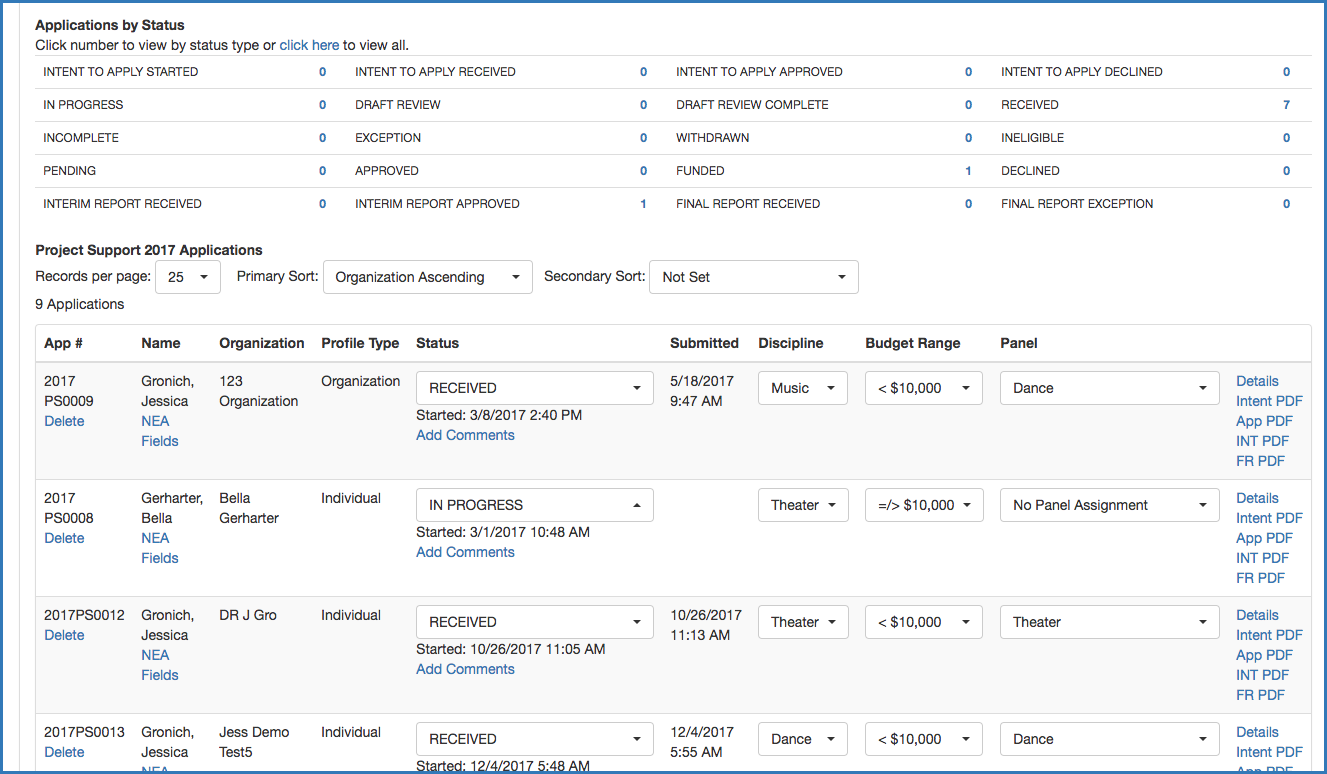Viewport: 1327px width, 774px height.
Task: Open Music discipline dropdown for PS0009
Action: coord(802,388)
